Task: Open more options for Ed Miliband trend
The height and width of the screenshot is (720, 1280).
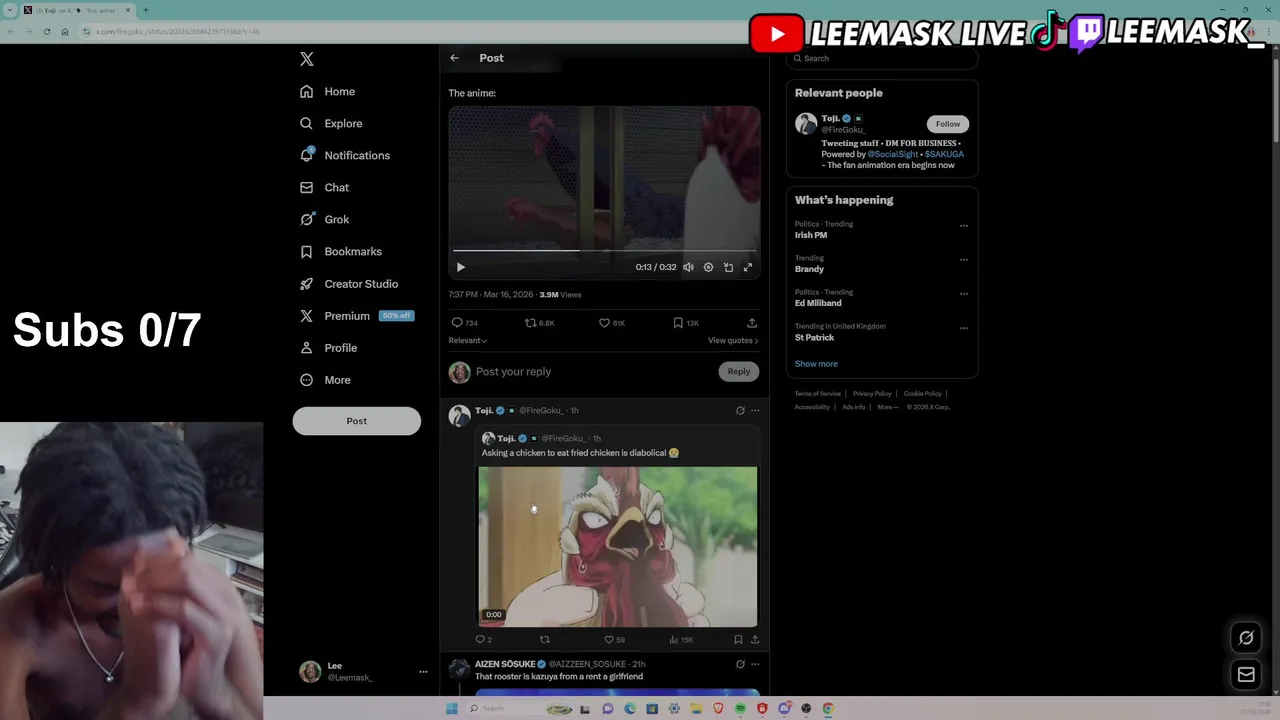Action: pyautogui.click(x=964, y=293)
